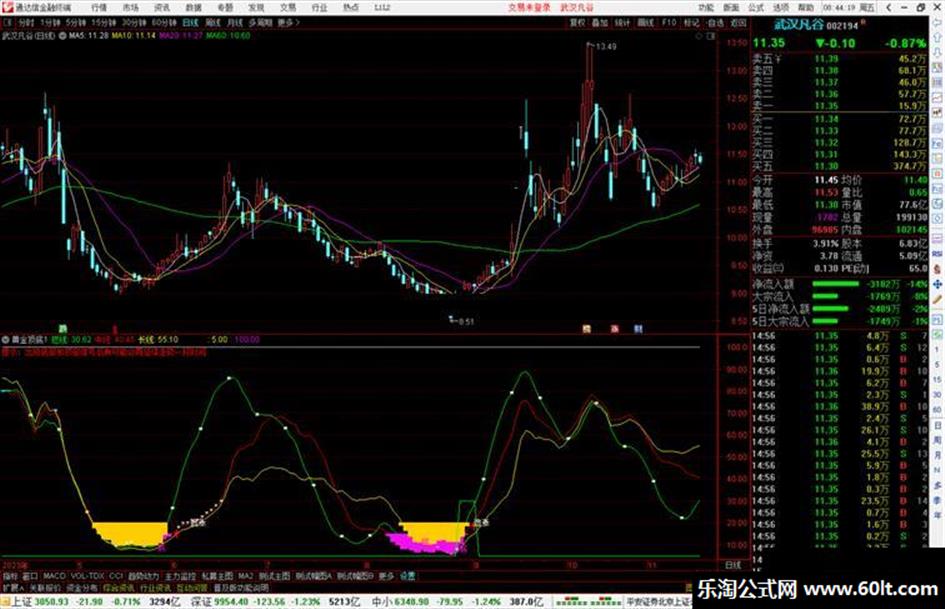Switch chart to 60分钟 period

pyautogui.click(x=164, y=22)
